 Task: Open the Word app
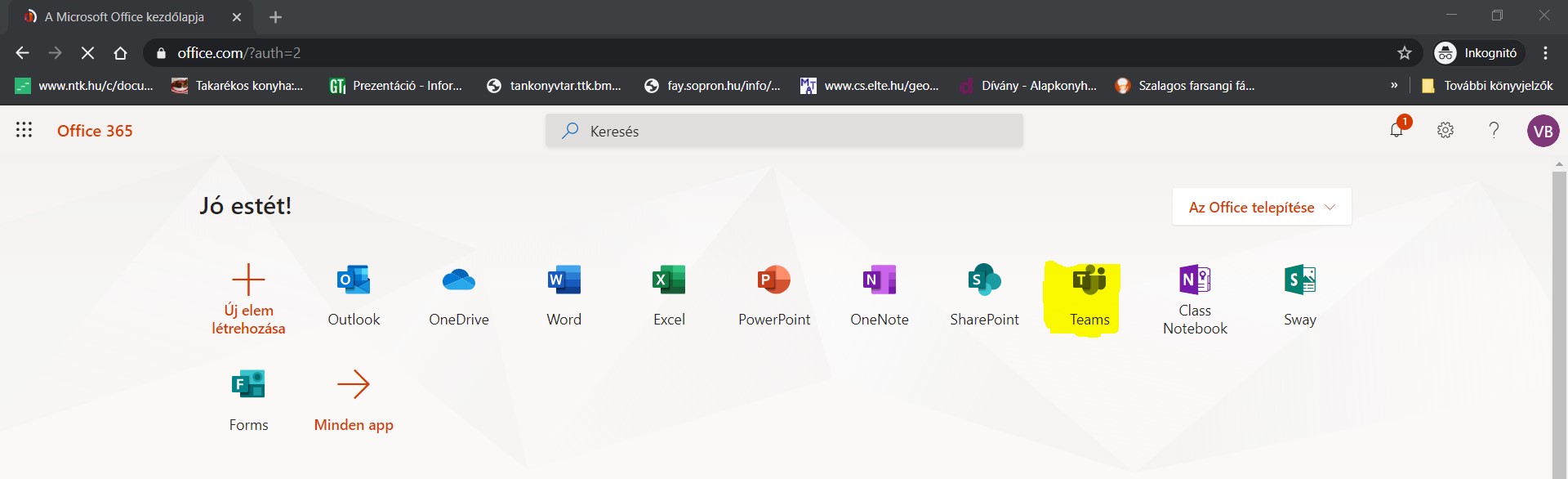point(564,295)
